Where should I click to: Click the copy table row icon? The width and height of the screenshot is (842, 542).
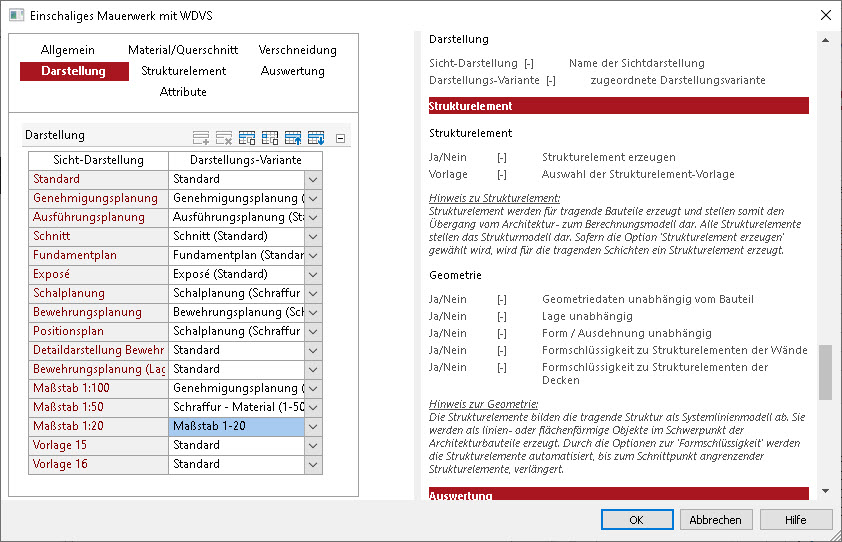(x=247, y=138)
